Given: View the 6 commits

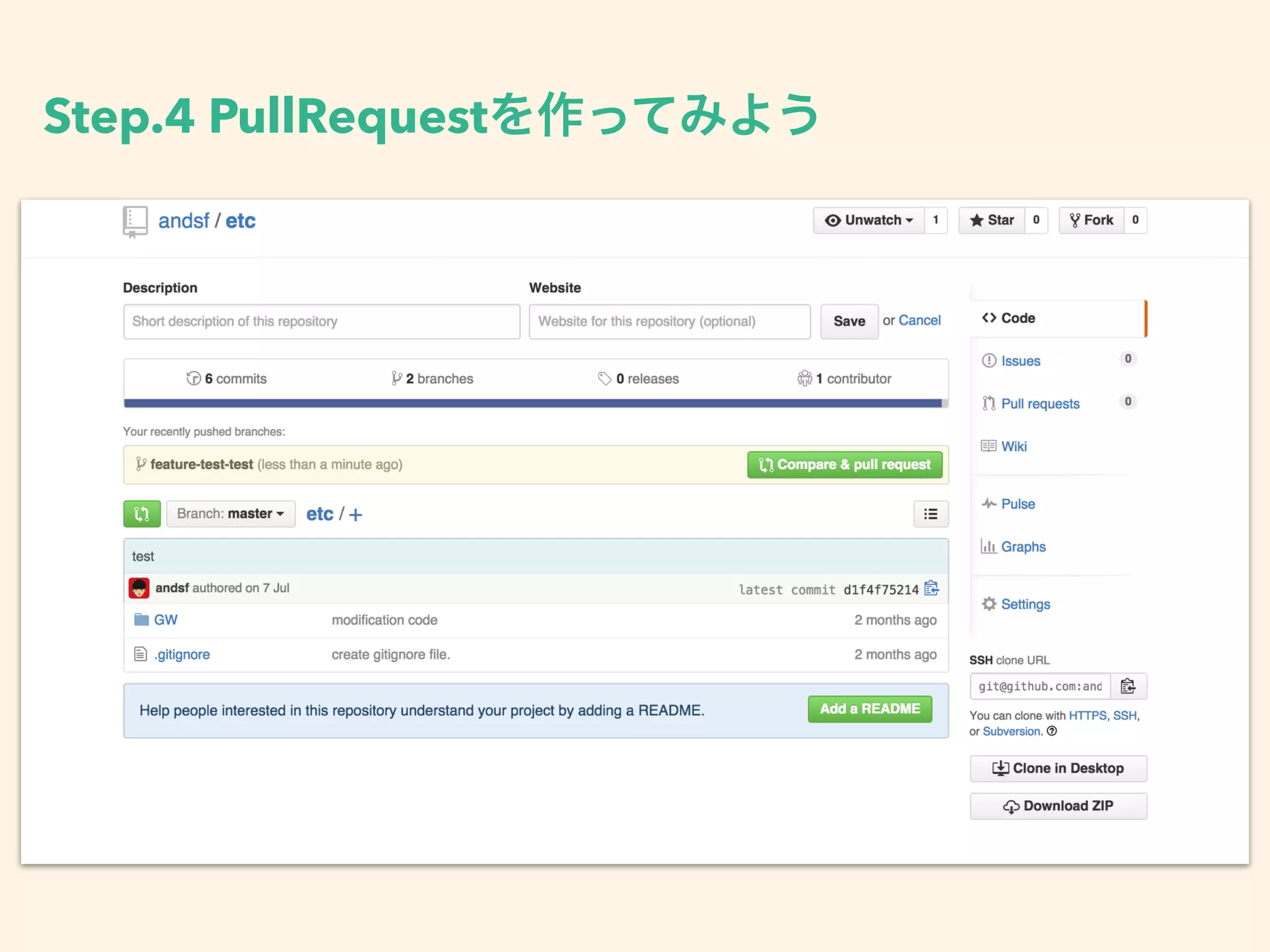Looking at the screenshot, I should pyautogui.click(x=226, y=379).
